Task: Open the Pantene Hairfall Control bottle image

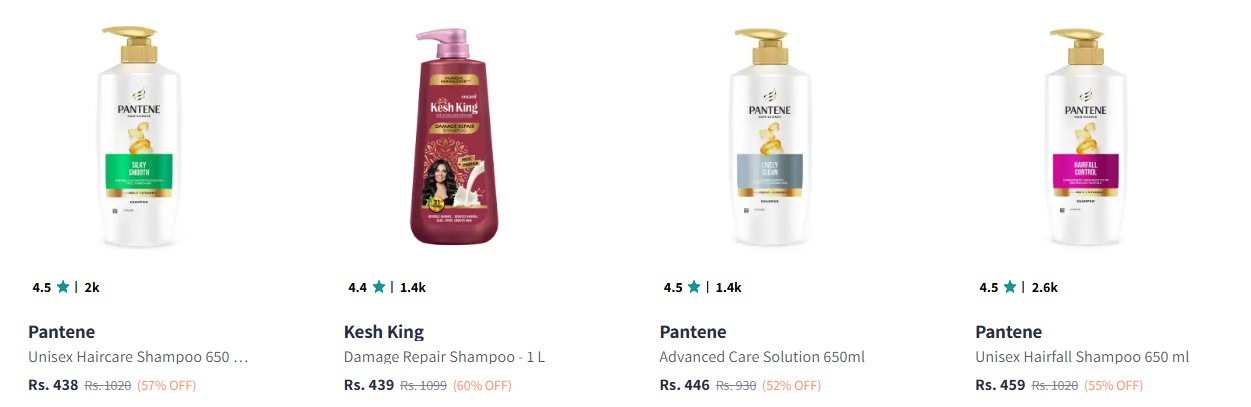Action: pos(1086,136)
